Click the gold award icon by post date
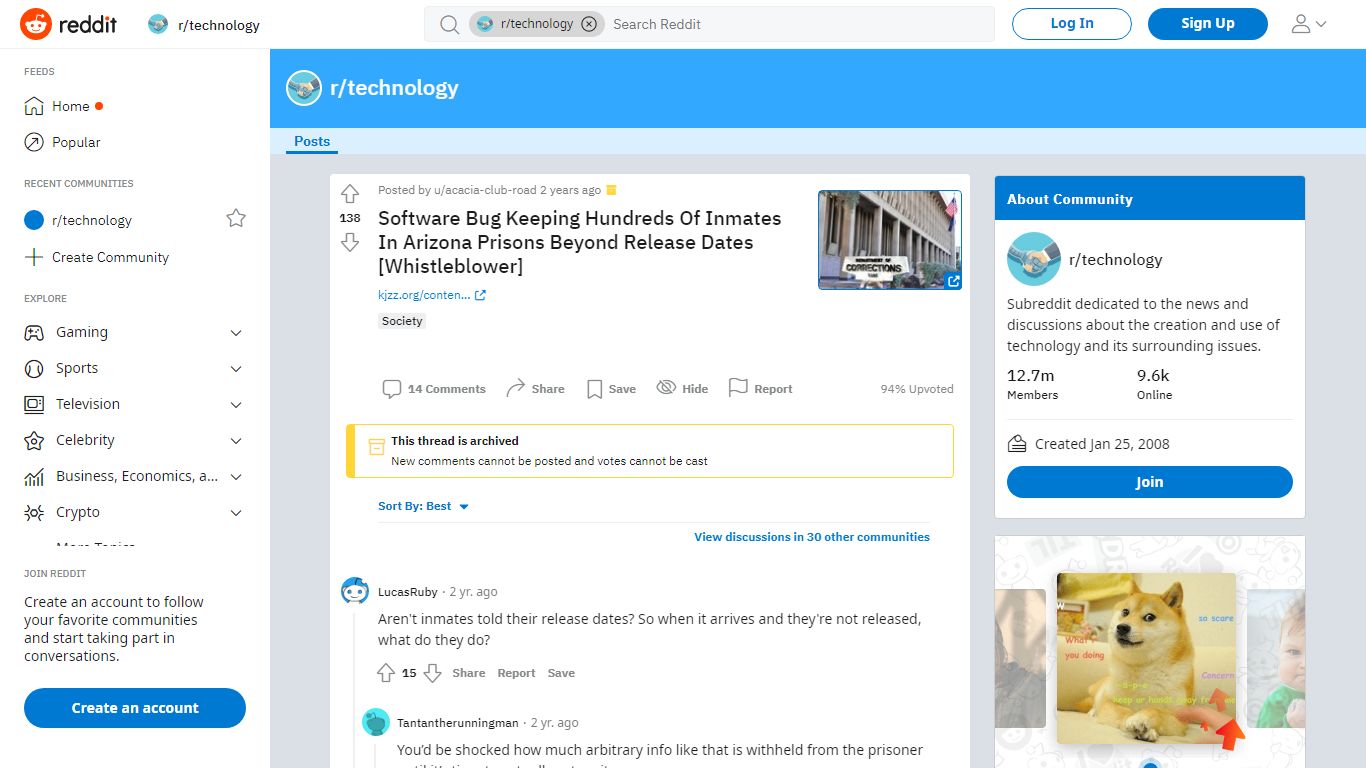1366x768 pixels. [x=612, y=190]
